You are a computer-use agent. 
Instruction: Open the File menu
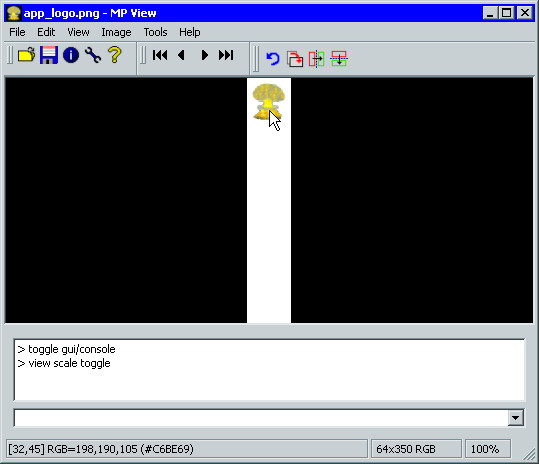17,32
